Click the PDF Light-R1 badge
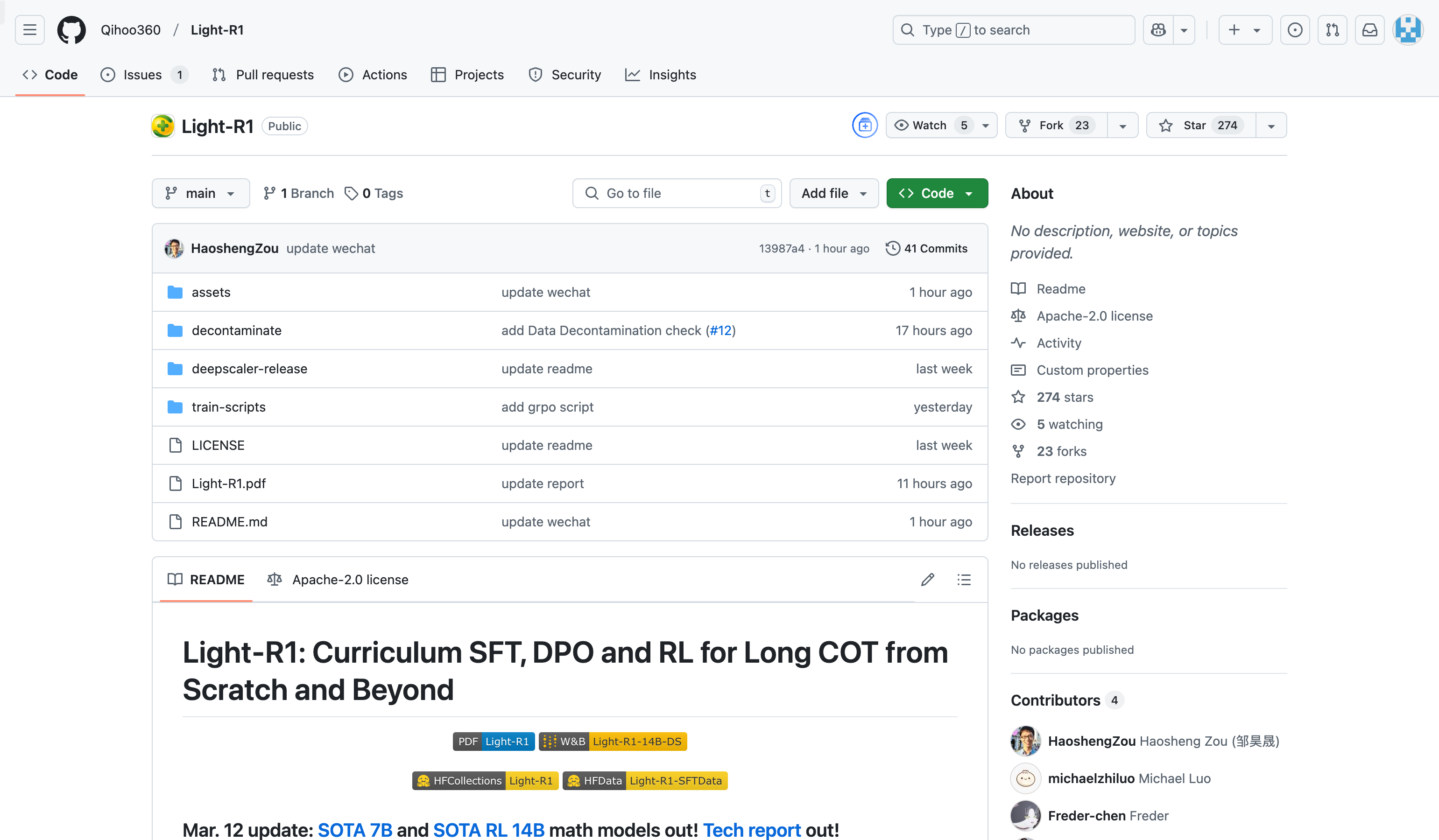The width and height of the screenshot is (1439, 840). pyautogui.click(x=494, y=741)
